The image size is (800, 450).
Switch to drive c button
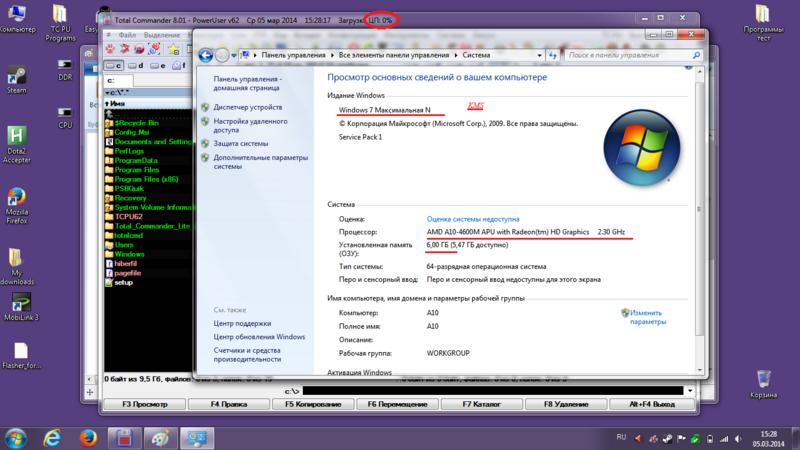[x=114, y=66]
